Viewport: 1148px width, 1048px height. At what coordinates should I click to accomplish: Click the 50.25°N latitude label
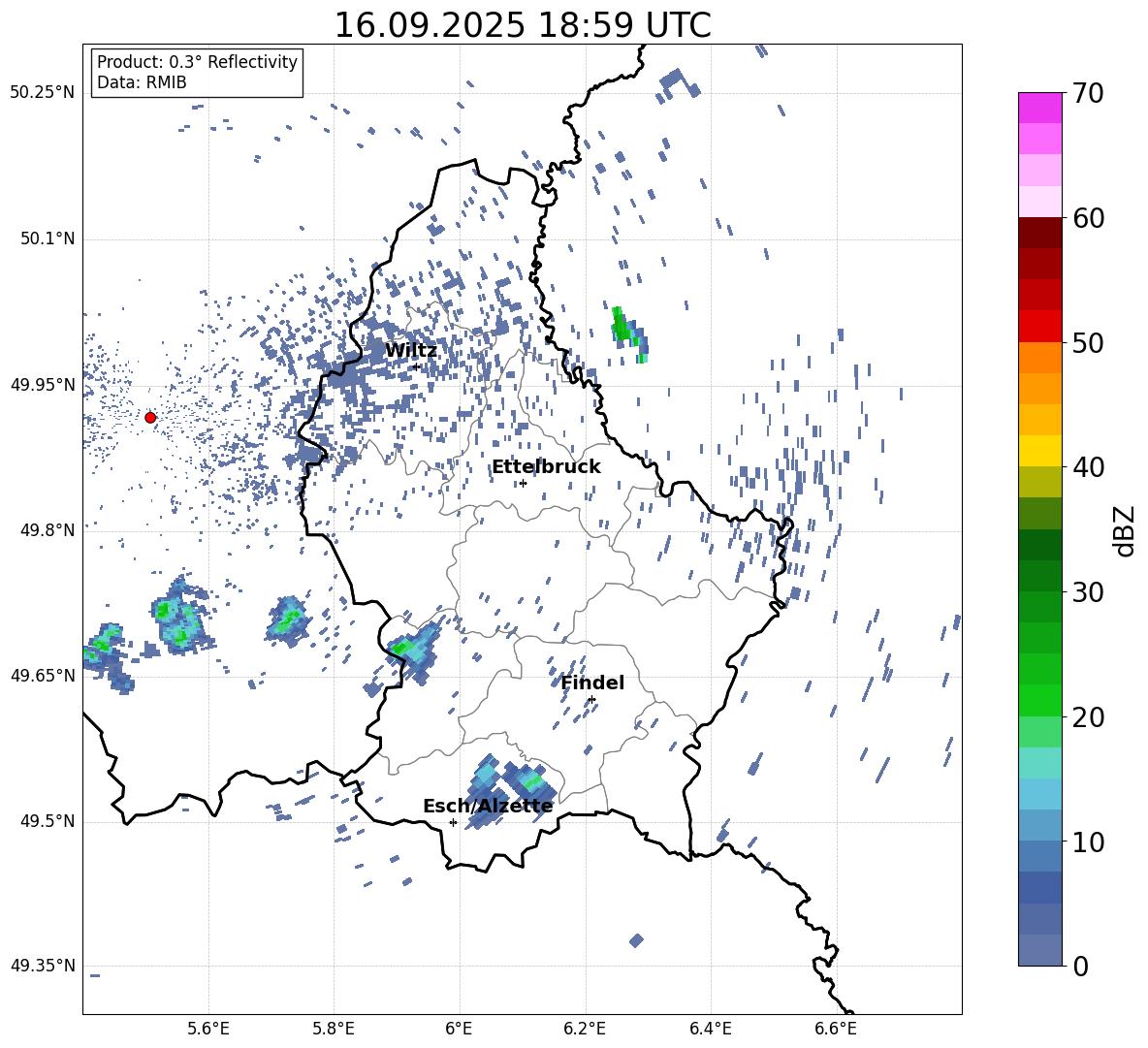tap(43, 93)
